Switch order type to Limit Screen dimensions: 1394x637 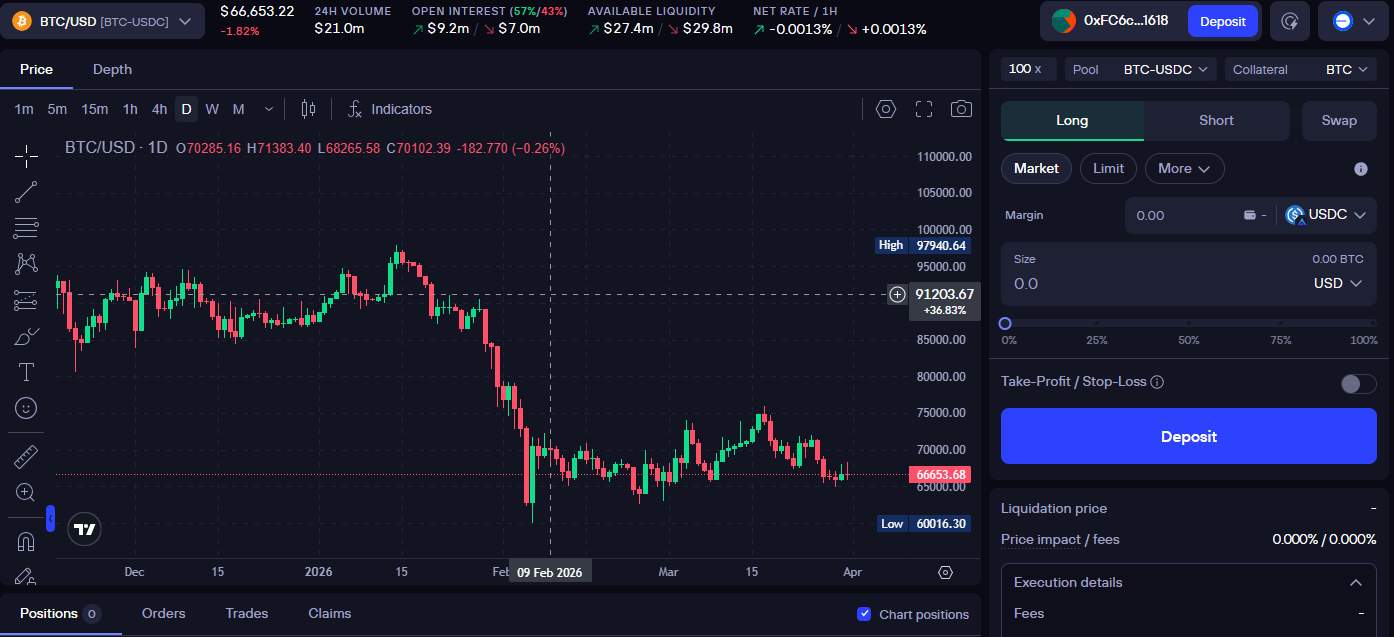pyautogui.click(x=1108, y=168)
